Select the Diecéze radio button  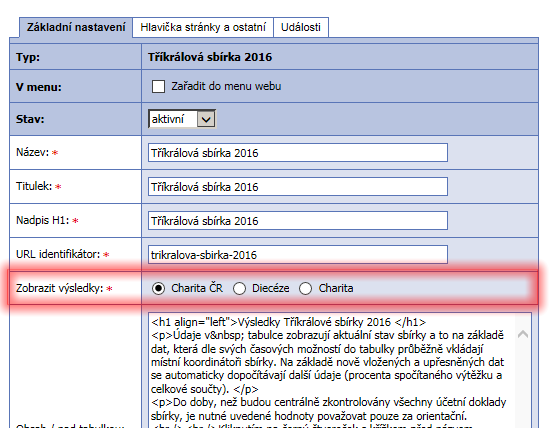pyautogui.click(x=239, y=288)
